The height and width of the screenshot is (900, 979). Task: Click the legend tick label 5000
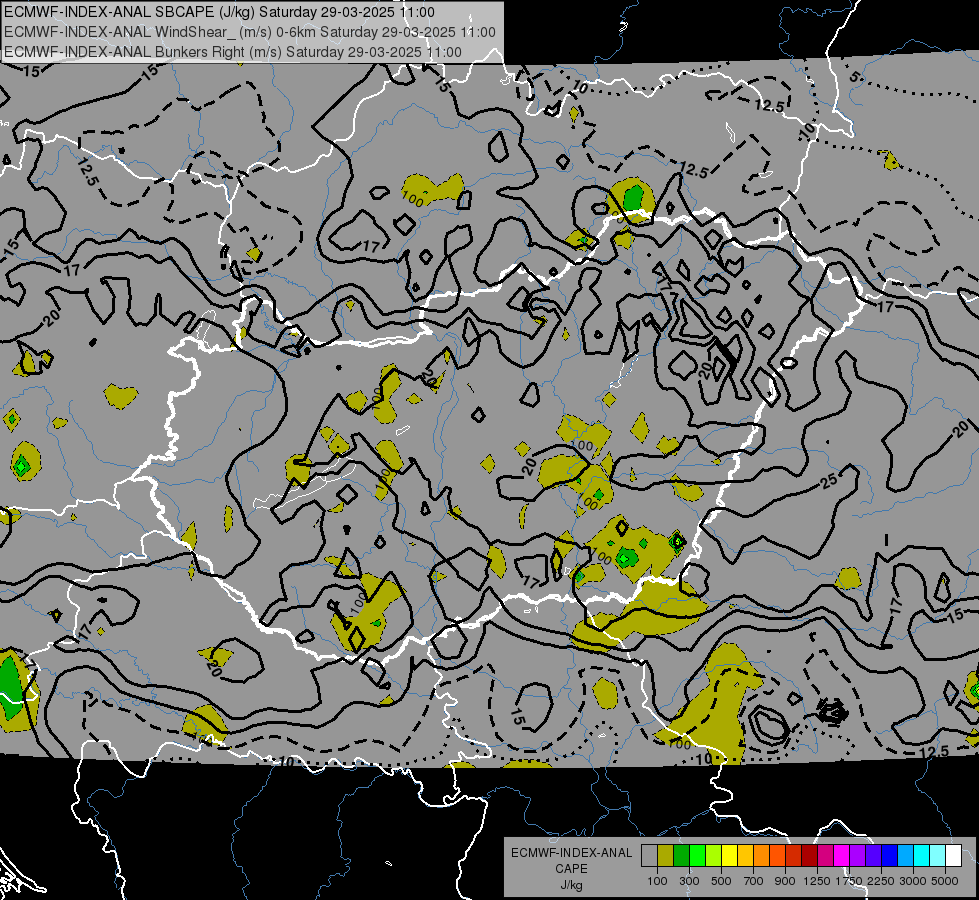coord(945,881)
